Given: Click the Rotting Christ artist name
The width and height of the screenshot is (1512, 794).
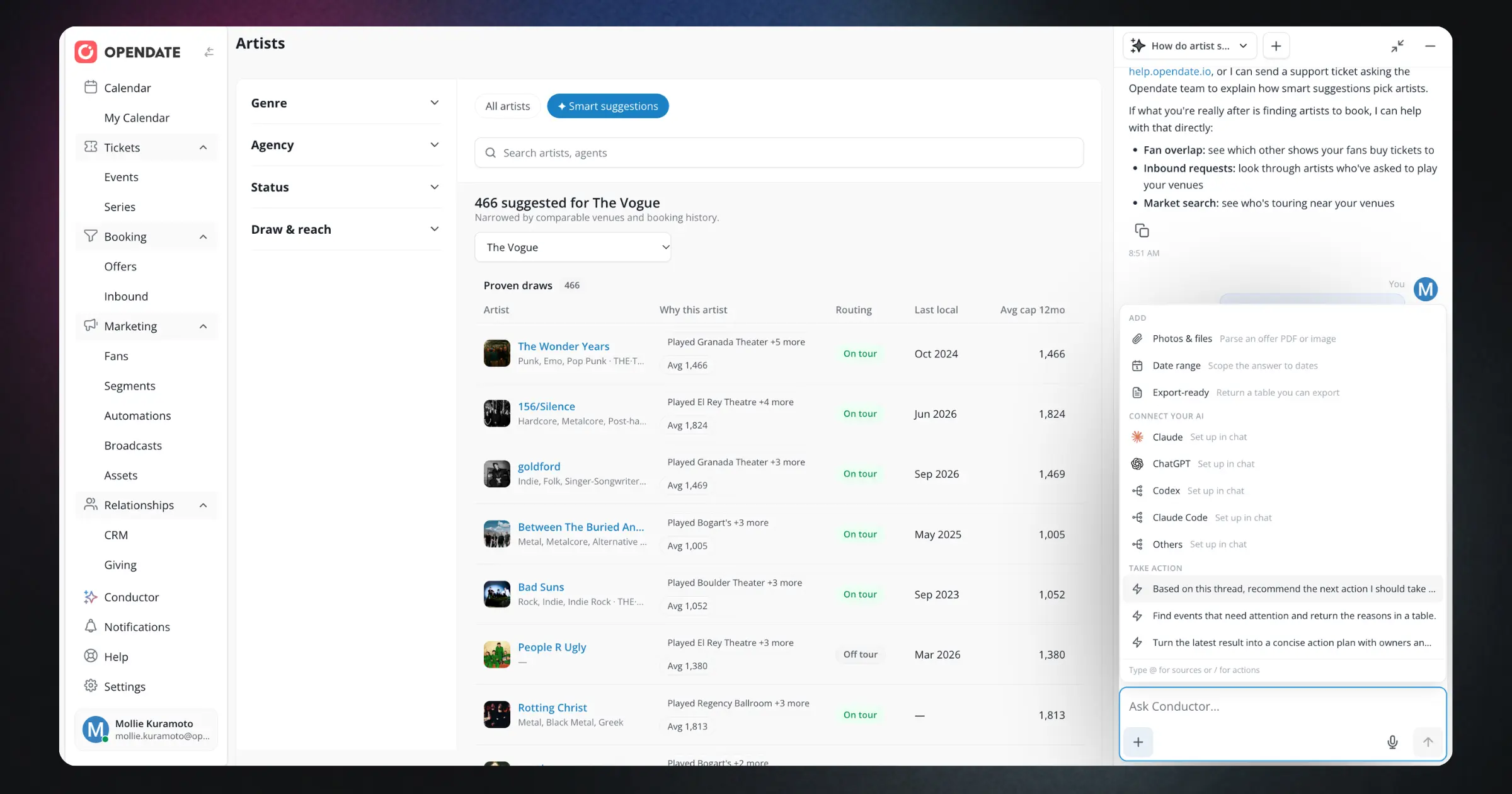Looking at the screenshot, I should click(552, 707).
